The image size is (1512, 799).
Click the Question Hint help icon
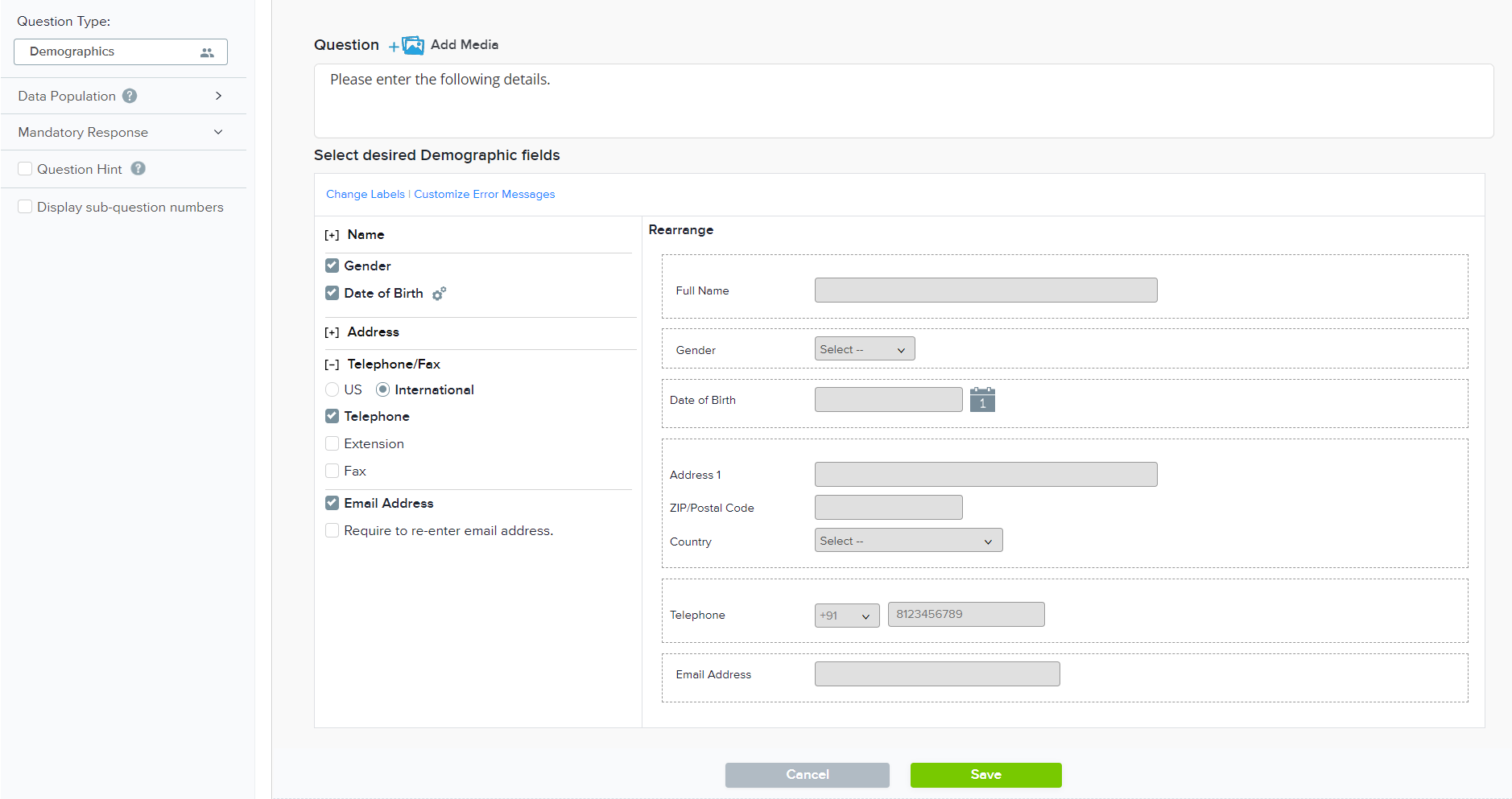138,169
